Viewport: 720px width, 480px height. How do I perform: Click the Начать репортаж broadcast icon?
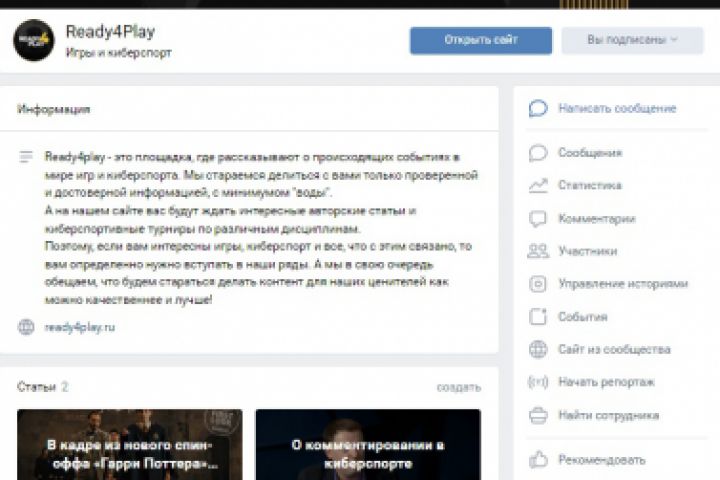point(538,382)
